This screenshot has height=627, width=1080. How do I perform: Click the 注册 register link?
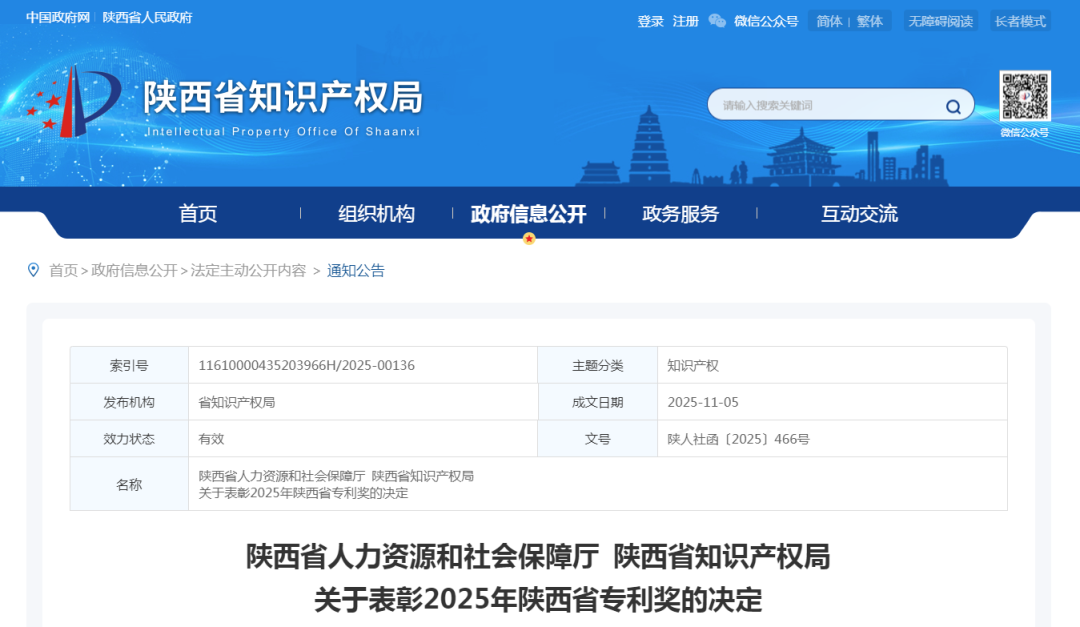click(x=684, y=20)
